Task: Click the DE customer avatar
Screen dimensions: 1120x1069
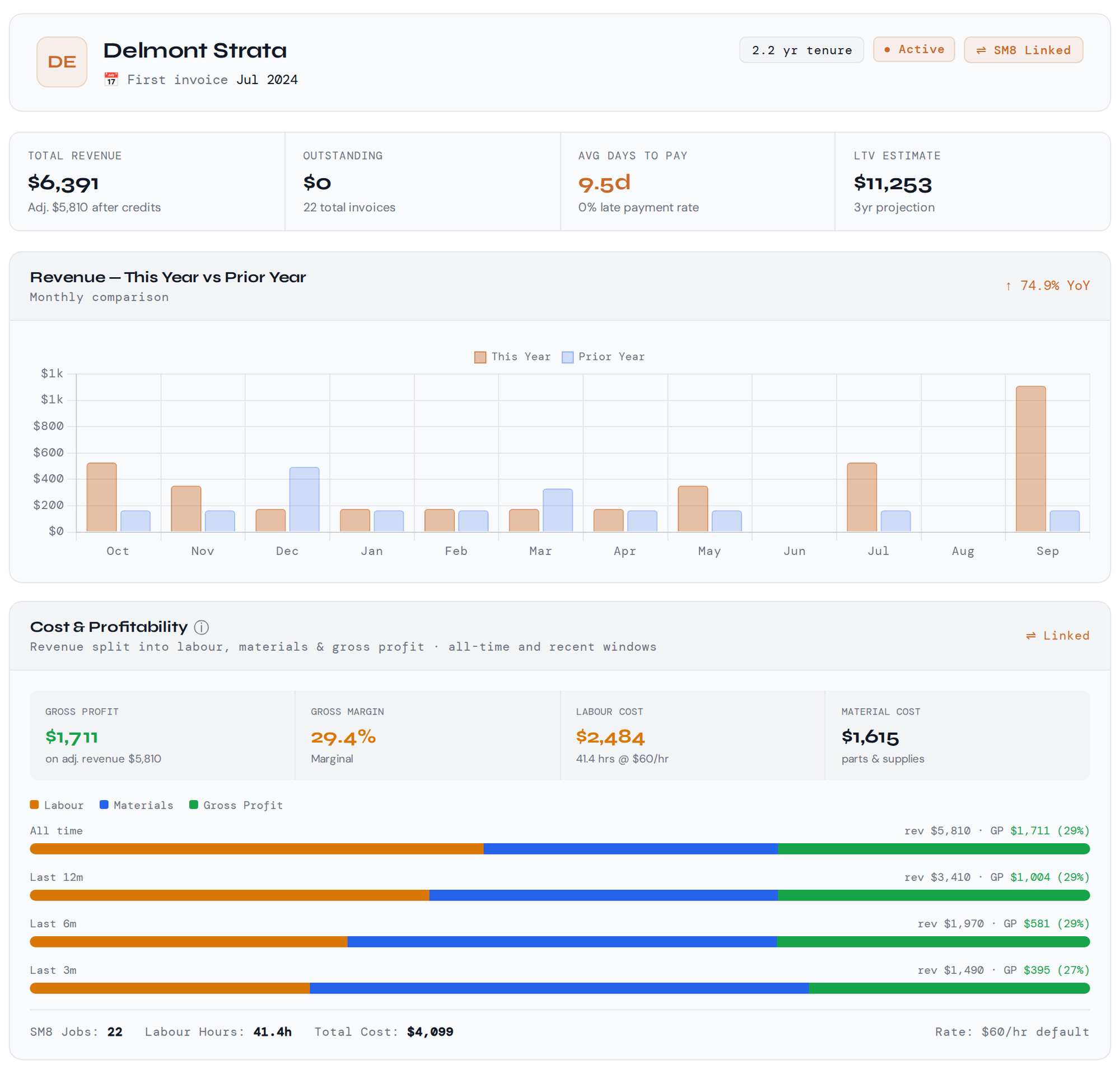Action: point(62,62)
